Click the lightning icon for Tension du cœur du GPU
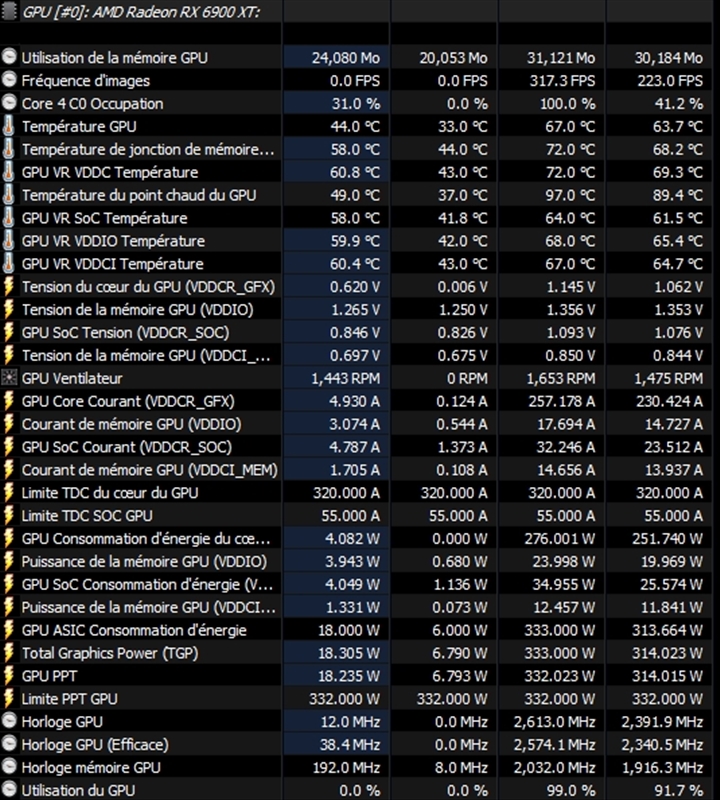 (x=9, y=287)
